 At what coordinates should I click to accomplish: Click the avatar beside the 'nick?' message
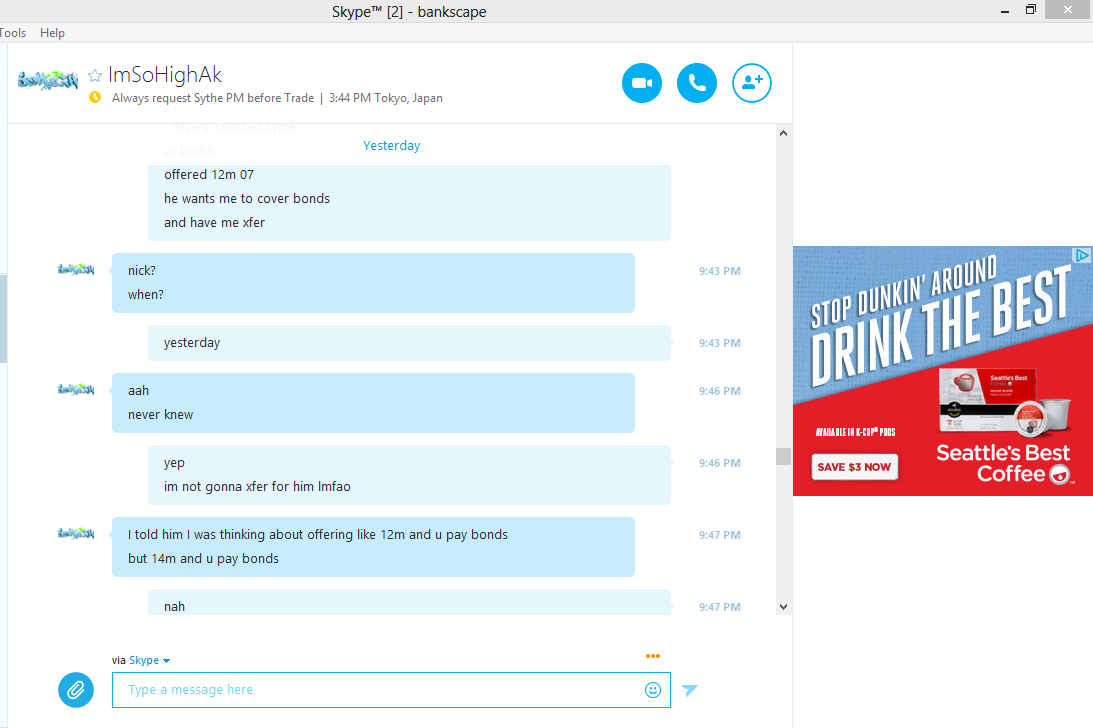(x=76, y=269)
